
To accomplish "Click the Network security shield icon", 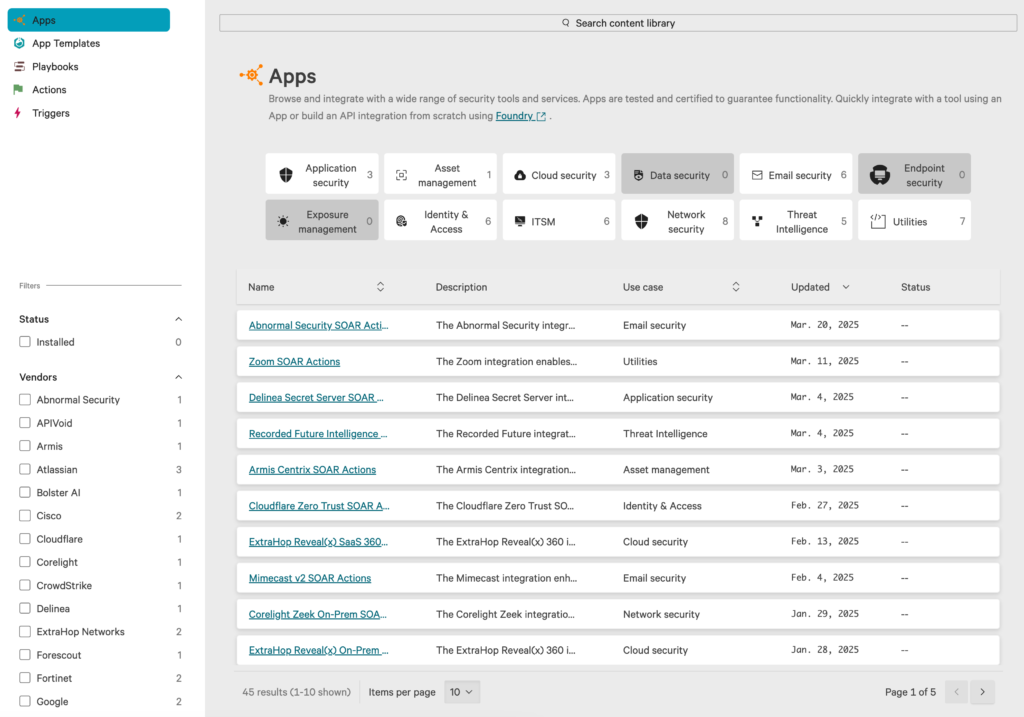I will [641, 221].
